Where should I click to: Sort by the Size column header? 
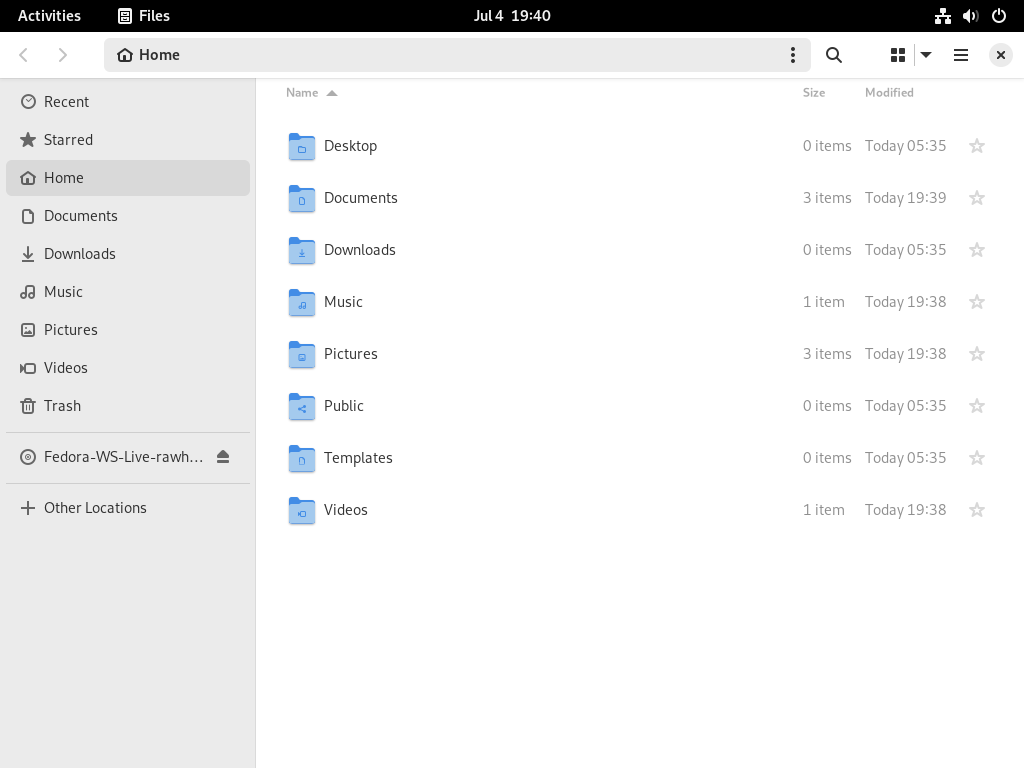[814, 93]
